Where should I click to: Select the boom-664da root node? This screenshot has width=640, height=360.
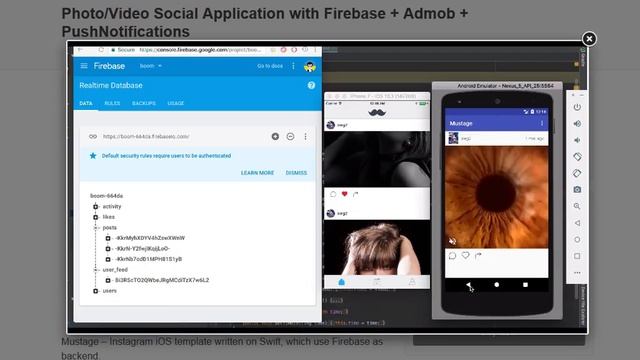106,196
